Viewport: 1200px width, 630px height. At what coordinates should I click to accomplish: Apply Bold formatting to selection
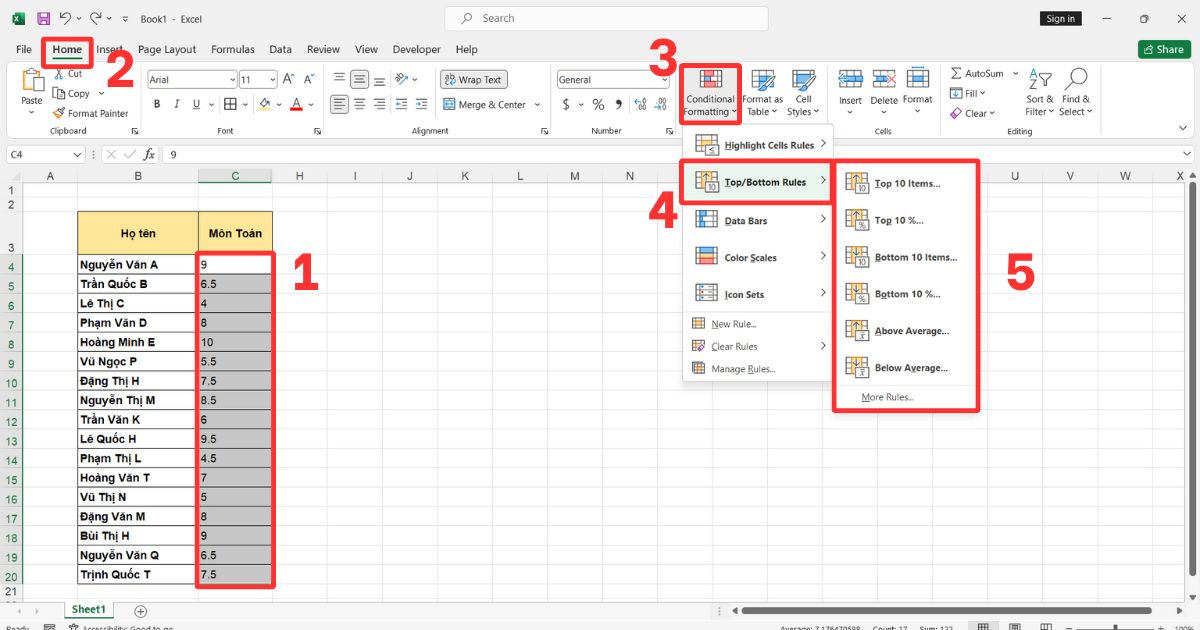[x=157, y=104]
